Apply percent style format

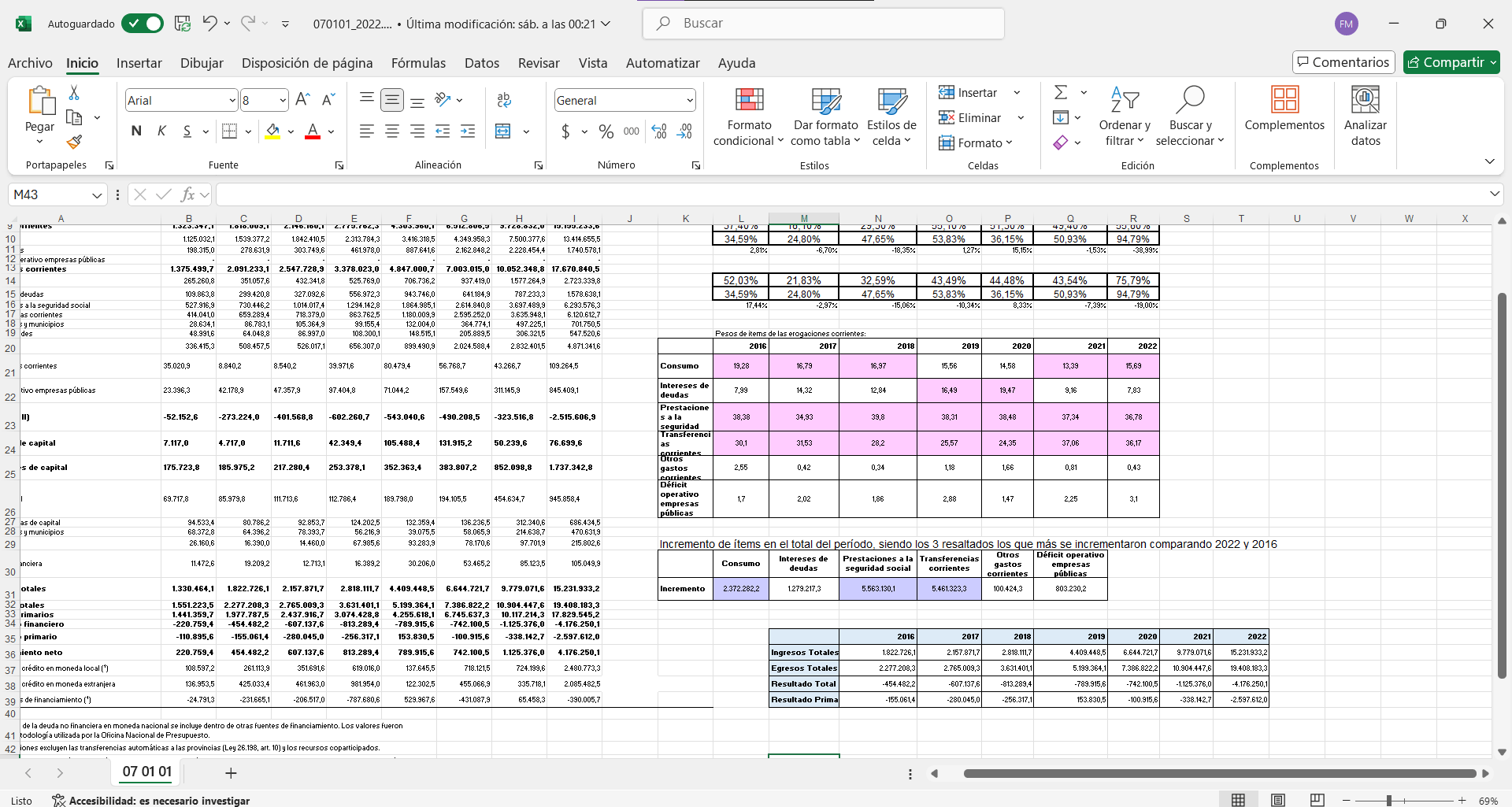pyautogui.click(x=606, y=131)
